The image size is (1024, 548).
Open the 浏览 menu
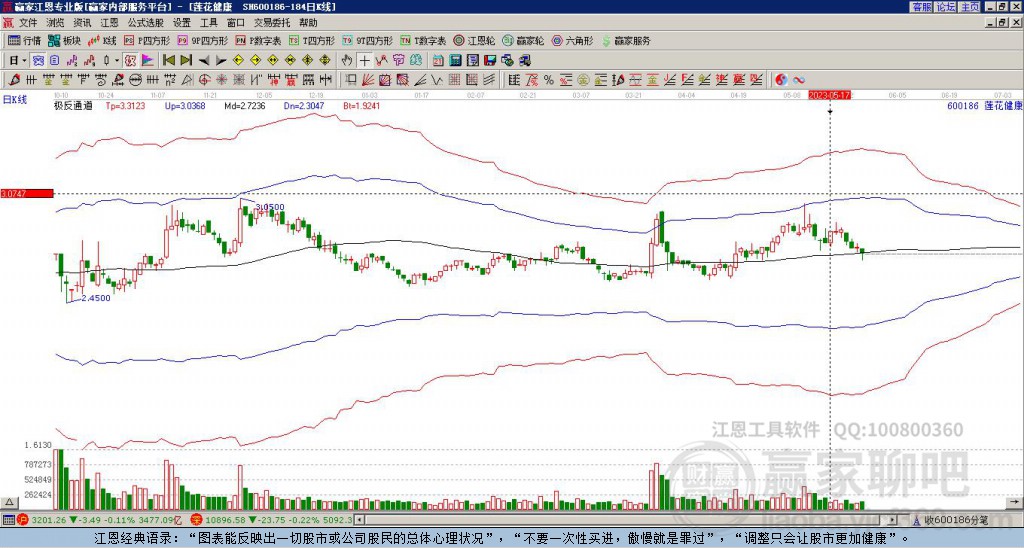pyautogui.click(x=56, y=23)
